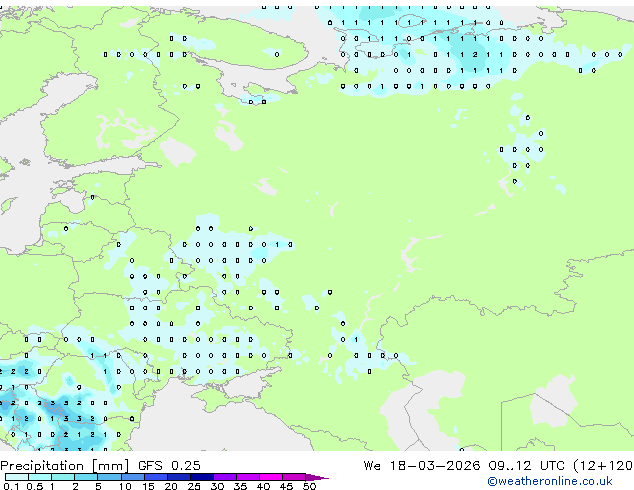
Task: Pick the 15–20 mm blue legend swatch
Action: (155, 477)
